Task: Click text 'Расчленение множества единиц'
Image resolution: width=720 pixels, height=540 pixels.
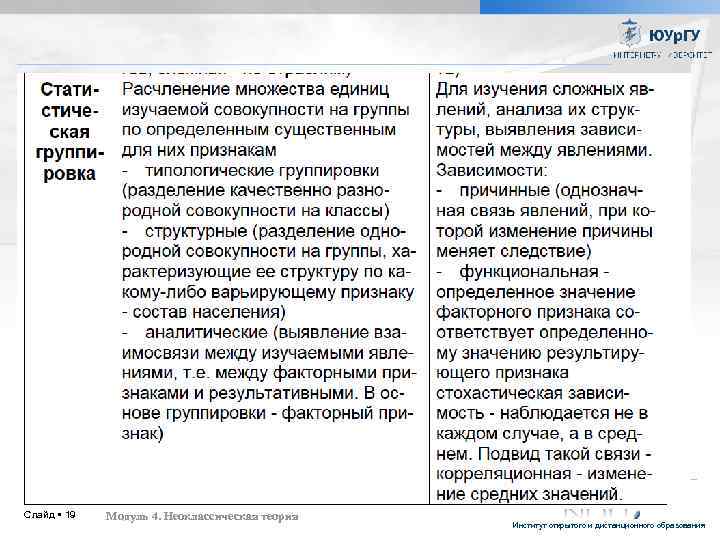Action: click(255, 89)
